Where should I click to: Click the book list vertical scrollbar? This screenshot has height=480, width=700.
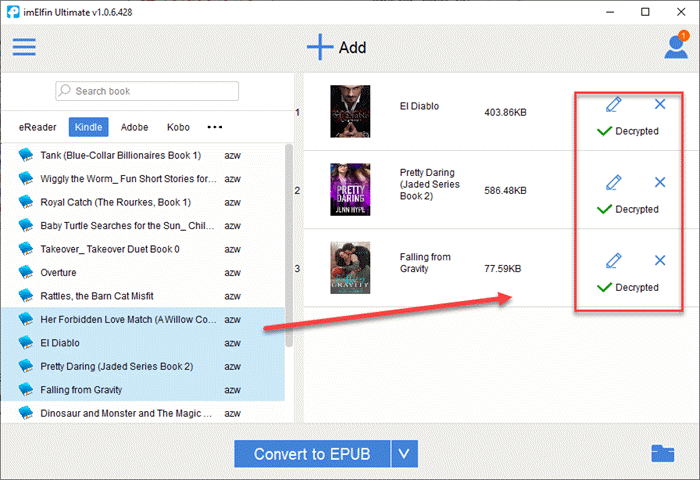(x=289, y=245)
